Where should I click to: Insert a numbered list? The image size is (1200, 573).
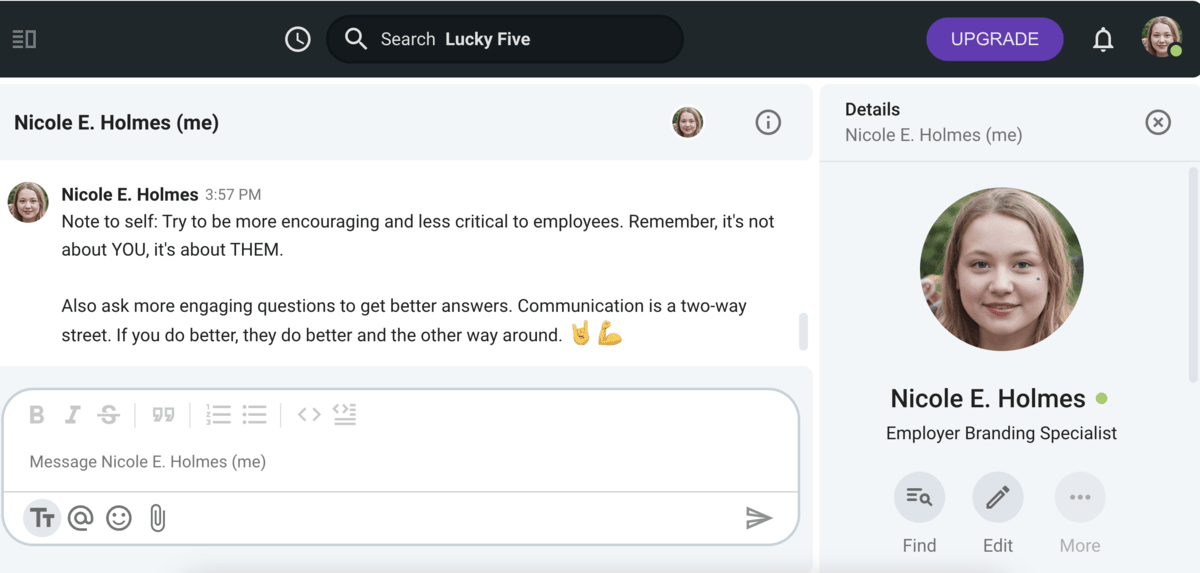[x=218, y=414]
